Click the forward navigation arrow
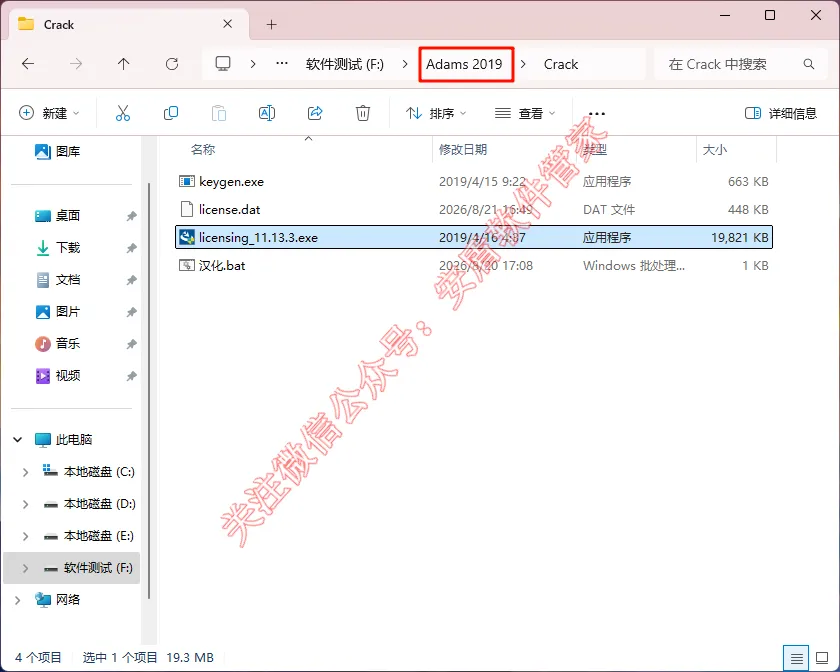 pyautogui.click(x=76, y=64)
